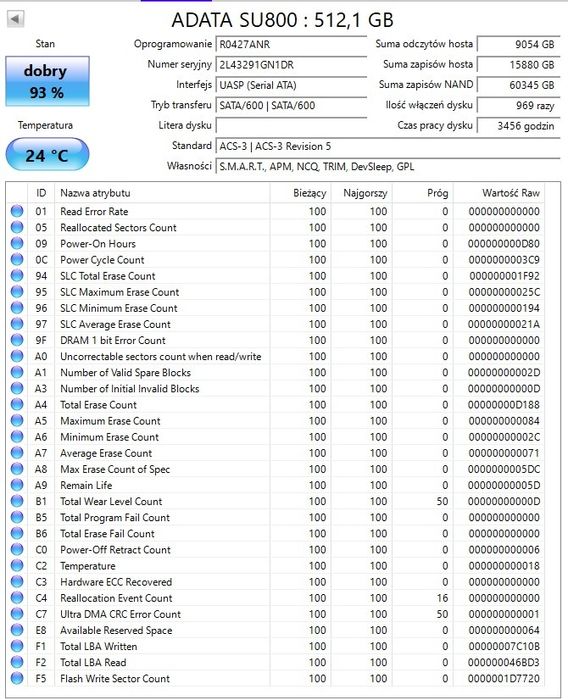This screenshot has width=568, height=699.
Task: Click the 'dobry 93 %' health status button
Action: click(x=47, y=81)
